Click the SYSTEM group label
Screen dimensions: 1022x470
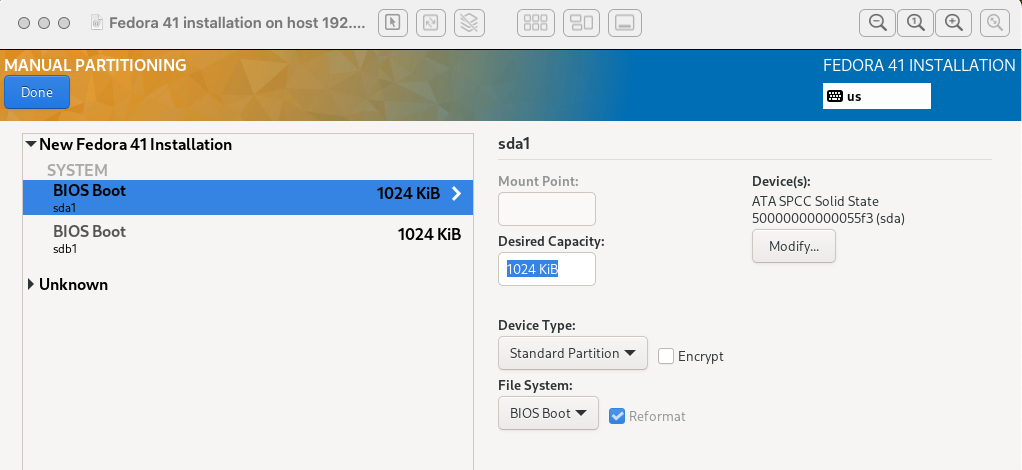coord(77,170)
